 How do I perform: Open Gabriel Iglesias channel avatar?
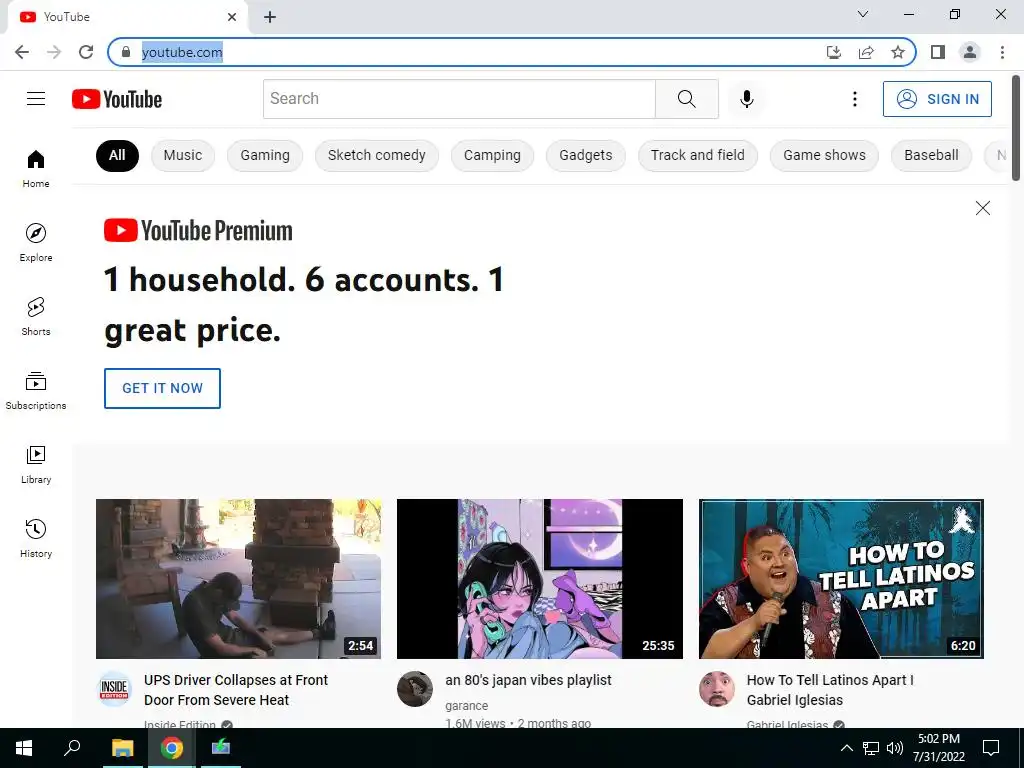pos(716,689)
